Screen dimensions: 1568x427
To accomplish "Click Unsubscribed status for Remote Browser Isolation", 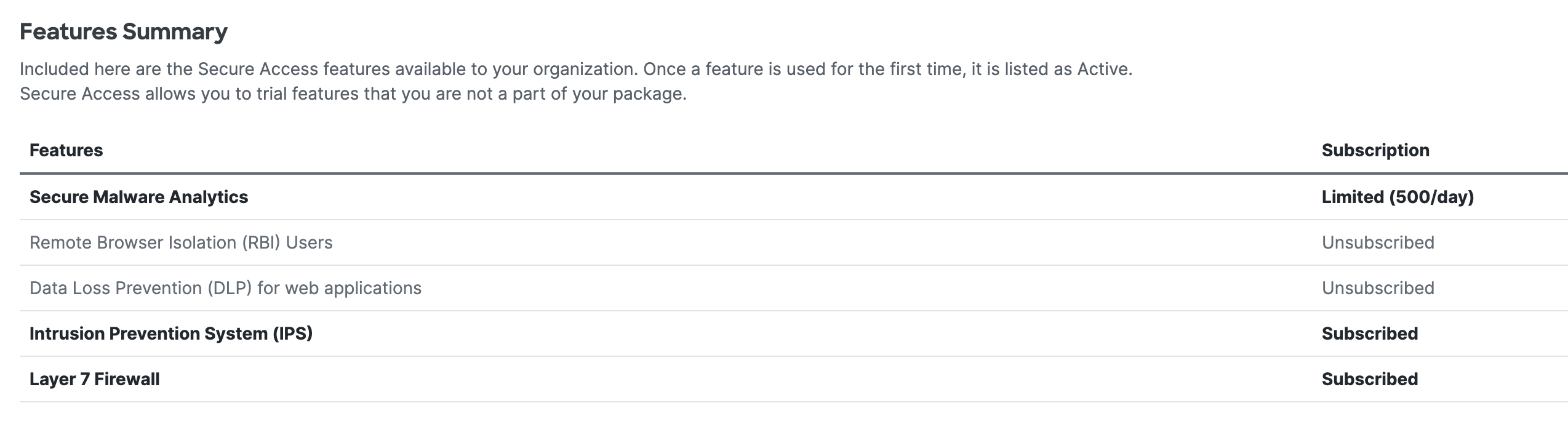I will 1378,243.
